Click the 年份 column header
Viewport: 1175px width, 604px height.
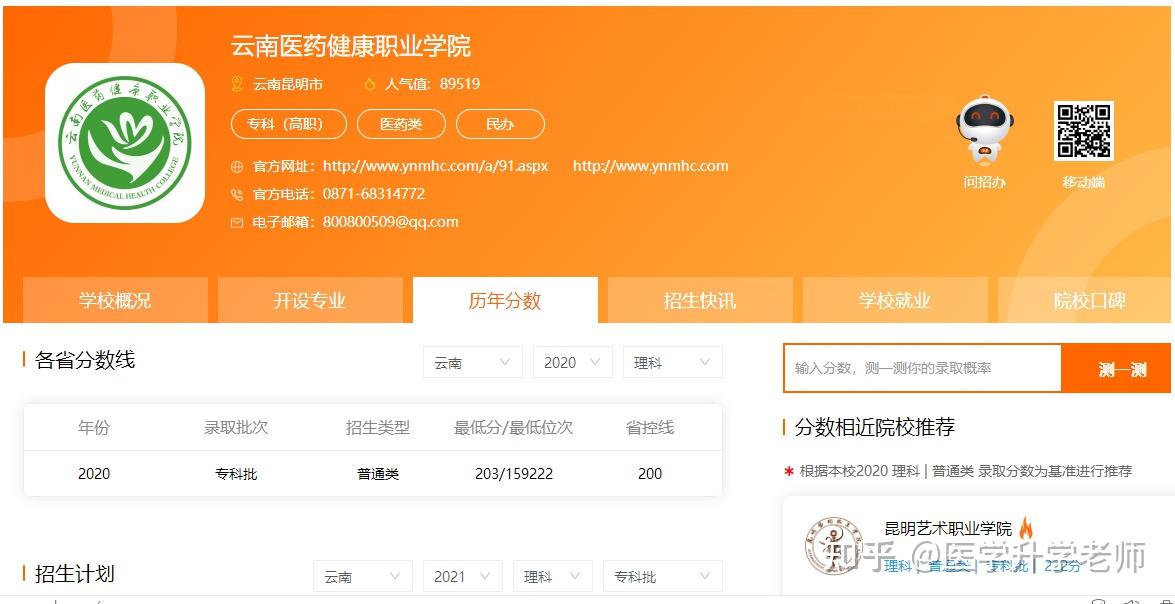(94, 428)
